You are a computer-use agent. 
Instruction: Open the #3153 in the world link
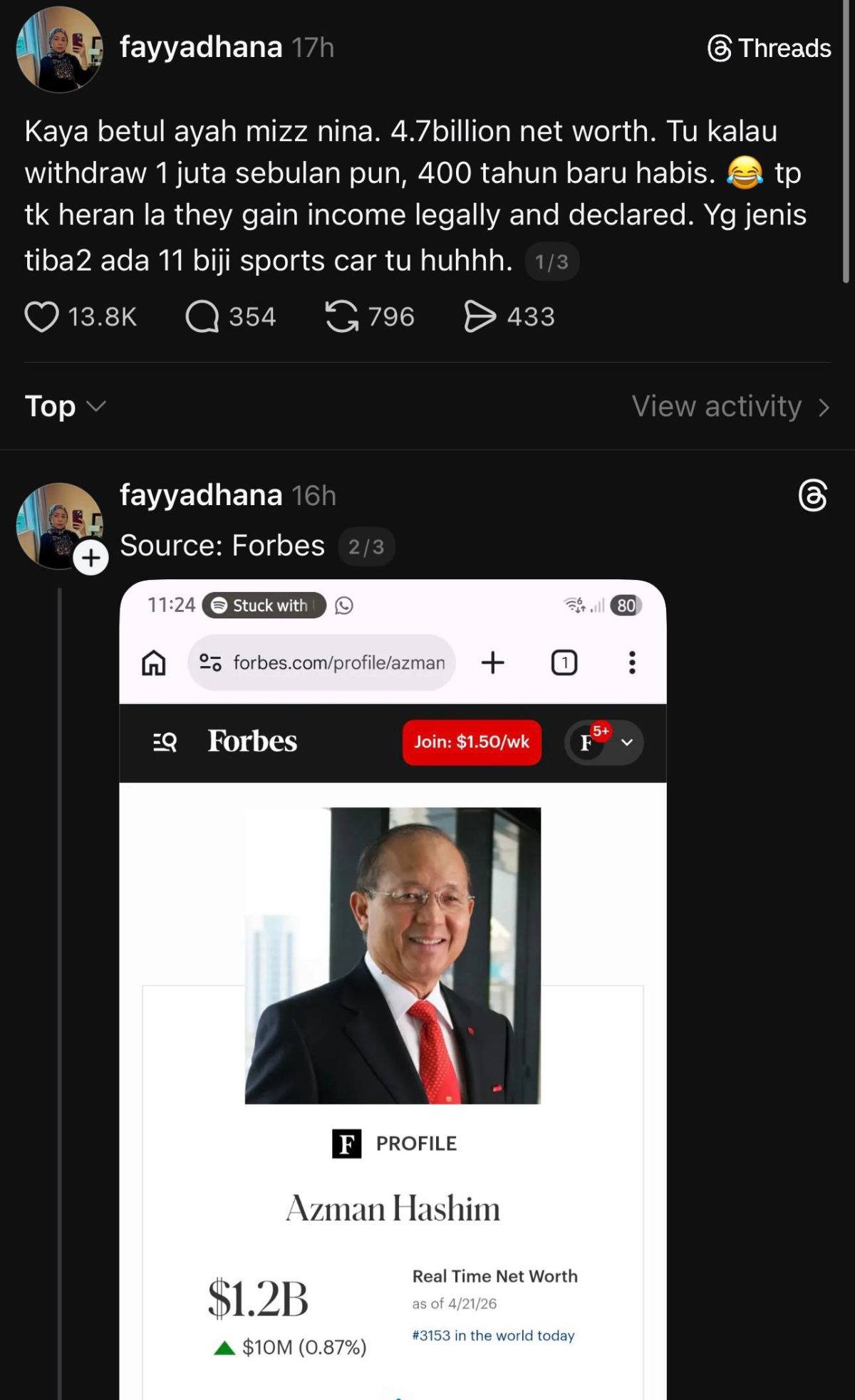click(x=493, y=1335)
